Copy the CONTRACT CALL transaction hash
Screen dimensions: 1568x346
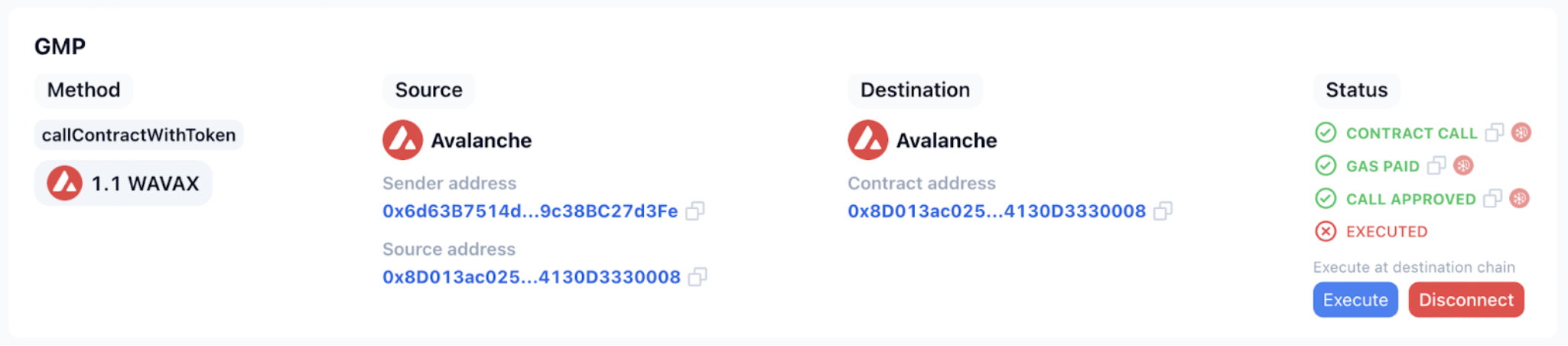pos(1494,133)
